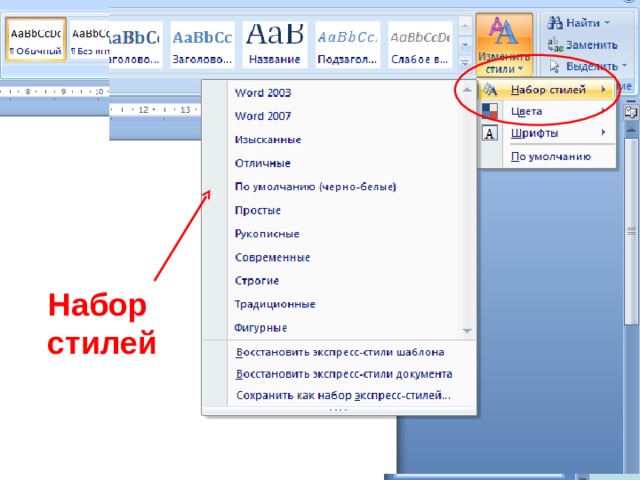Click the document vertical scrollbar thumb
The image size is (640, 480).
click(631, 231)
